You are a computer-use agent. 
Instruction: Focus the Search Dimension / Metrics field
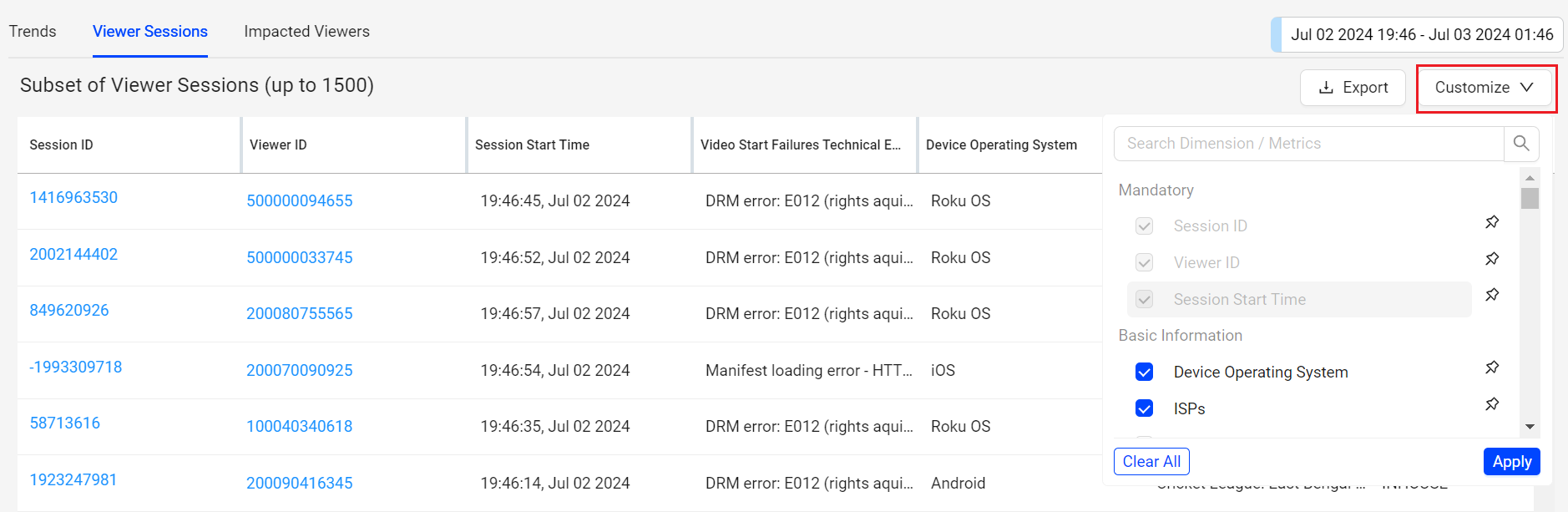pyautogui.click(x=1308, y=144)
